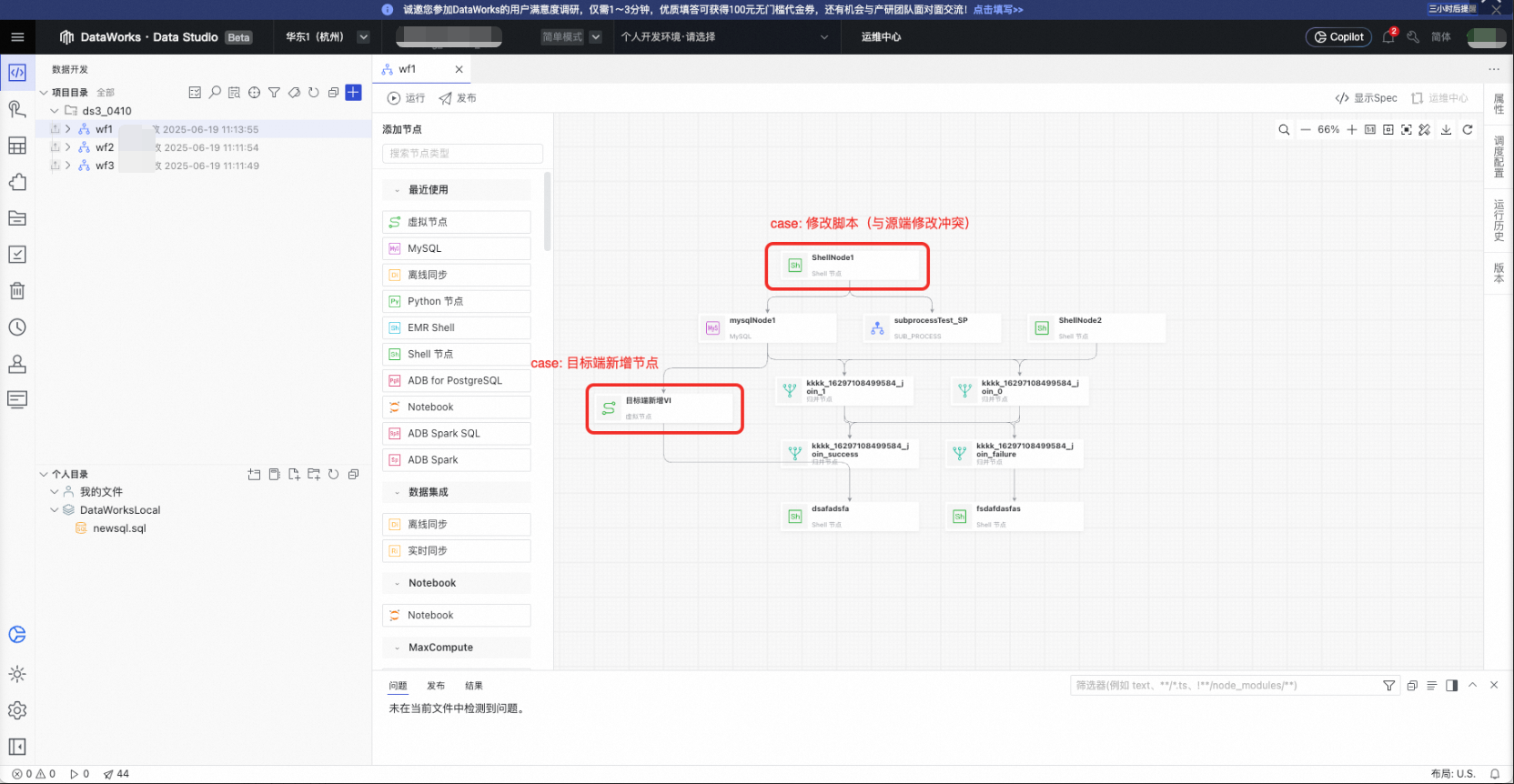The image size is (1514, 784).
Task: Collapse the 数据集成 node group
Action: pyautogui.click(x=397, y=492)
